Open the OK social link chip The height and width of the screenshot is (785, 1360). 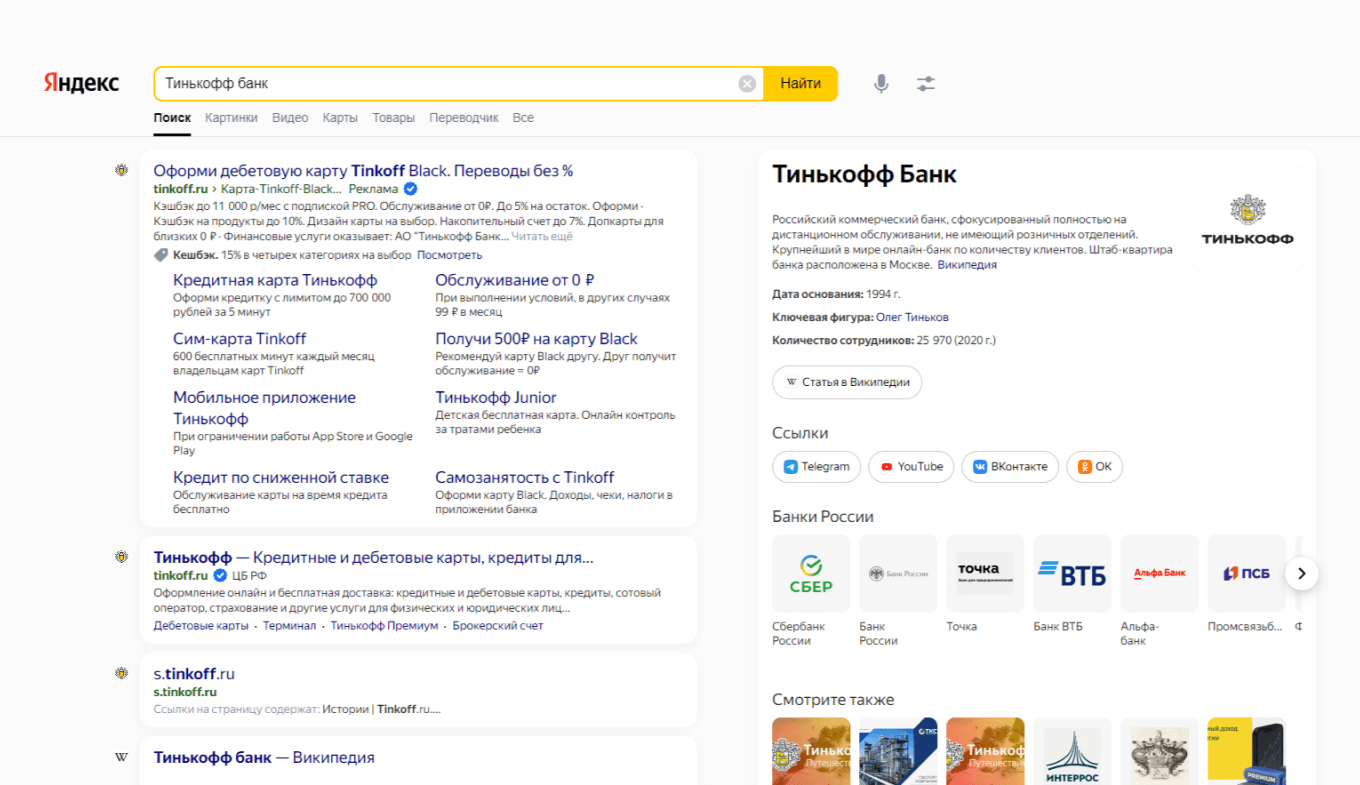(1094, 467)
